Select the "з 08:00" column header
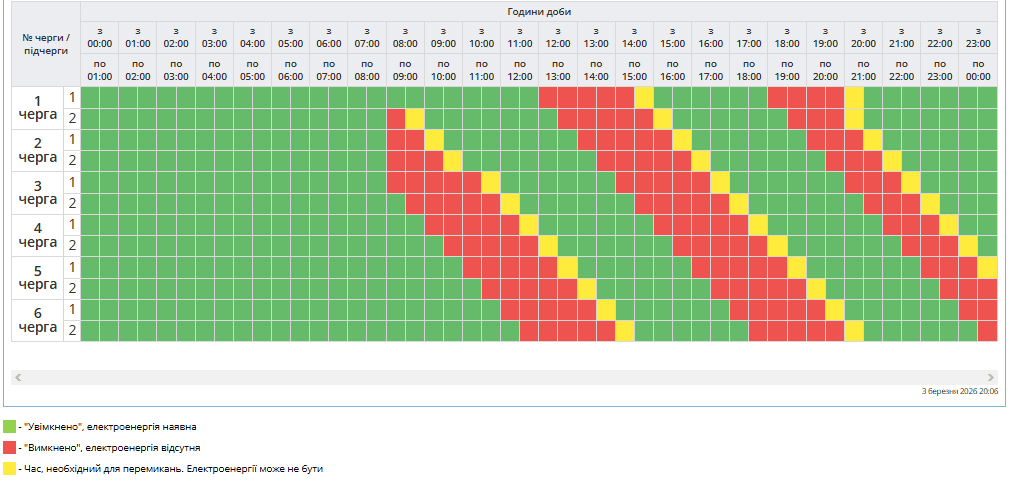This screenshot has width=1013, height=481. [405, 37]
